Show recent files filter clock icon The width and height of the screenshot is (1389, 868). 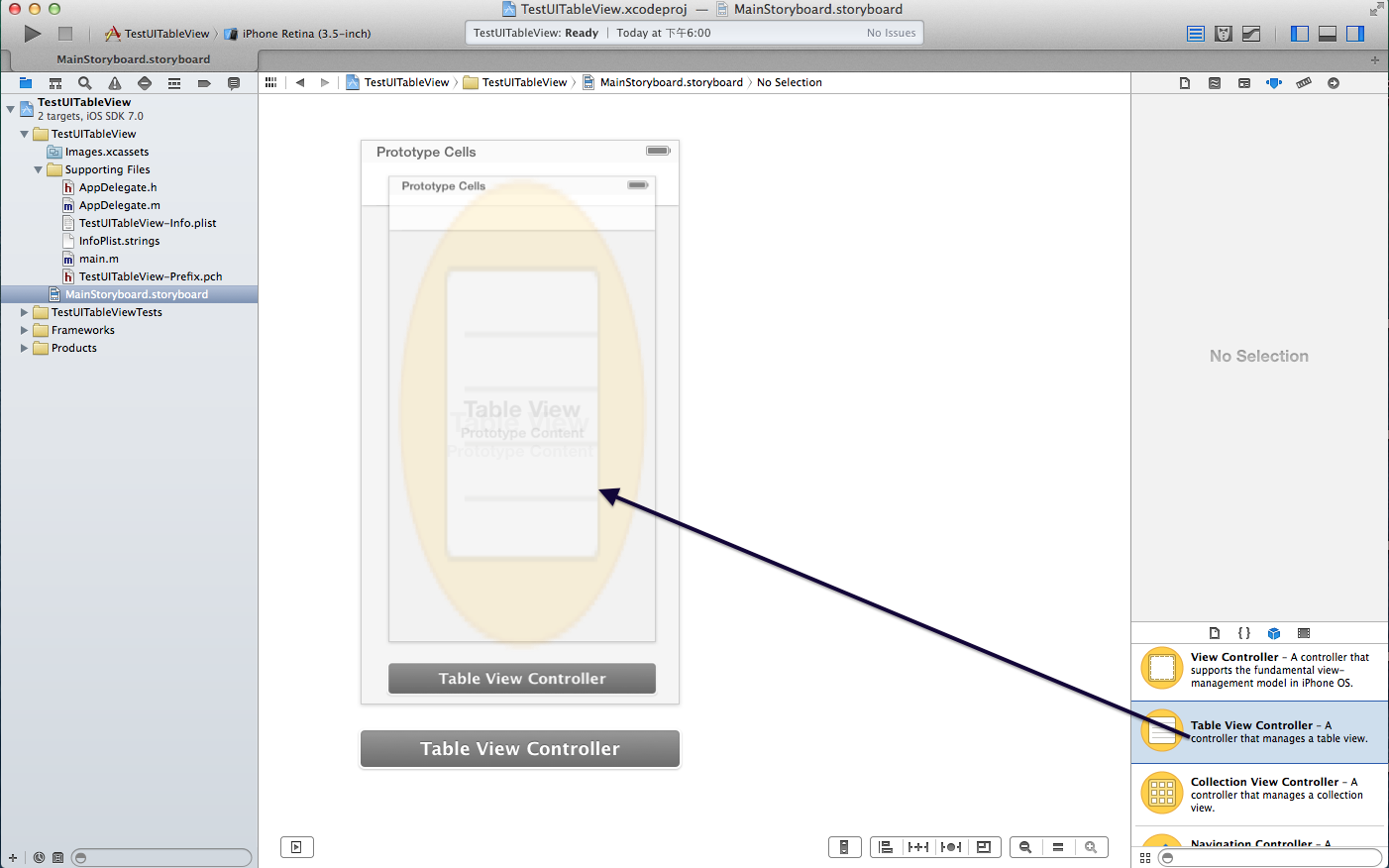pos(39,858)
